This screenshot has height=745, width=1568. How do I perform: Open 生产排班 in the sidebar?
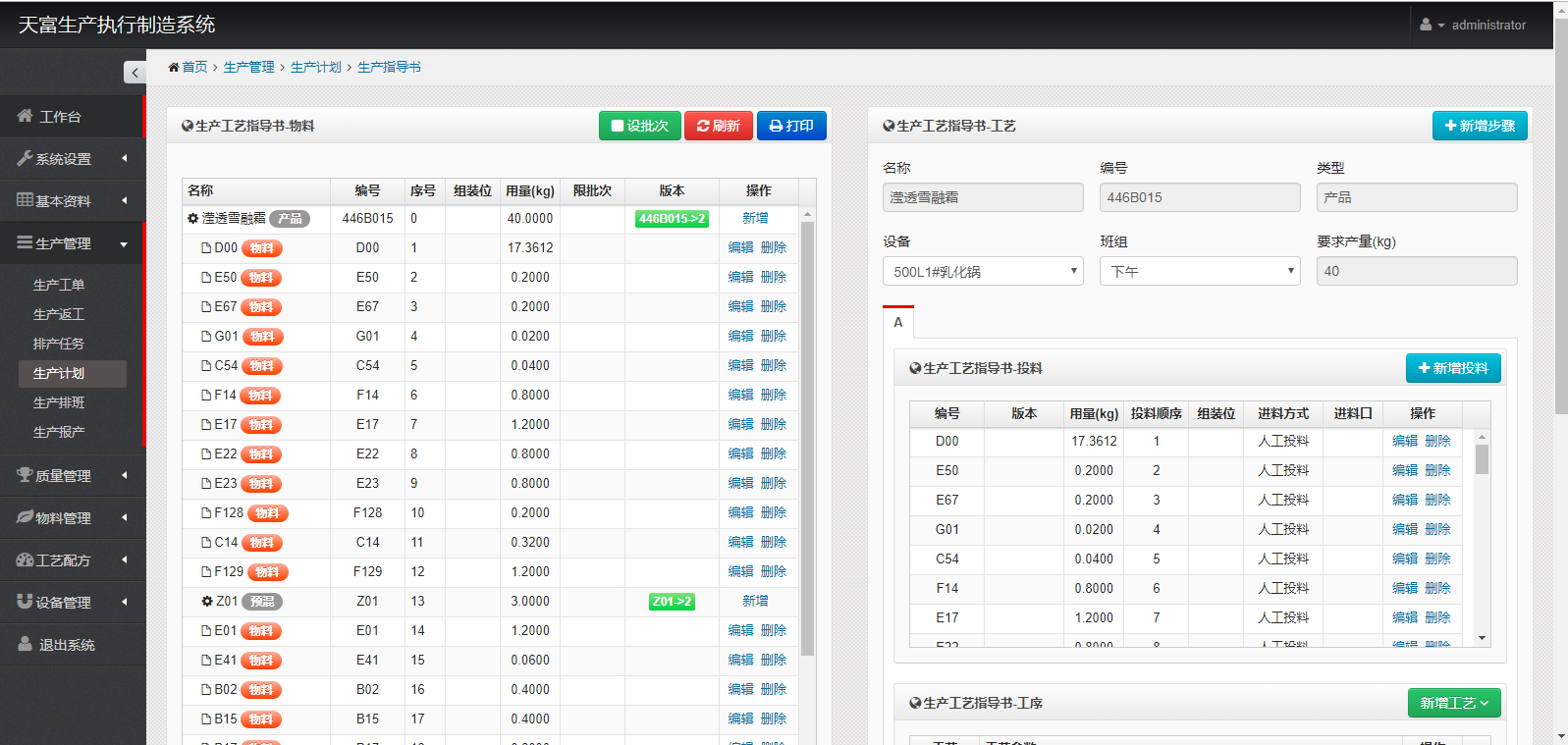point(59,402)
